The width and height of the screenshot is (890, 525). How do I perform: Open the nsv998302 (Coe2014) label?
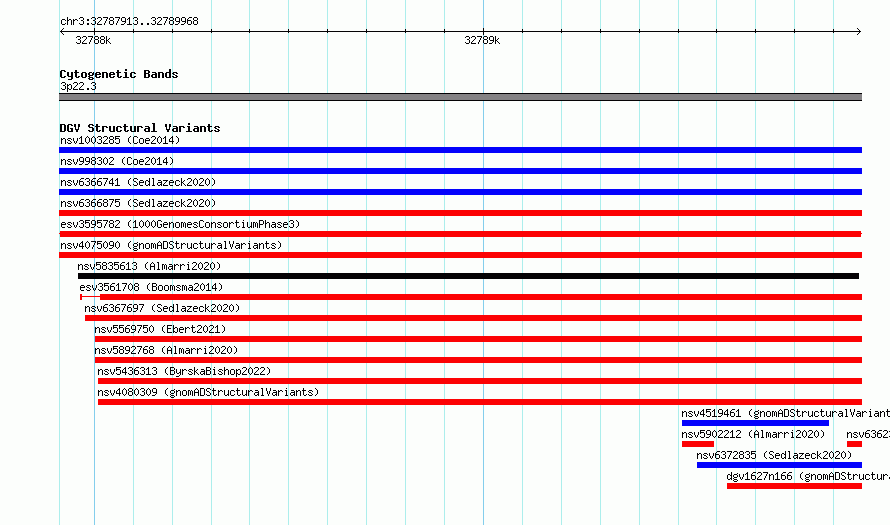(x=117, y=161)
